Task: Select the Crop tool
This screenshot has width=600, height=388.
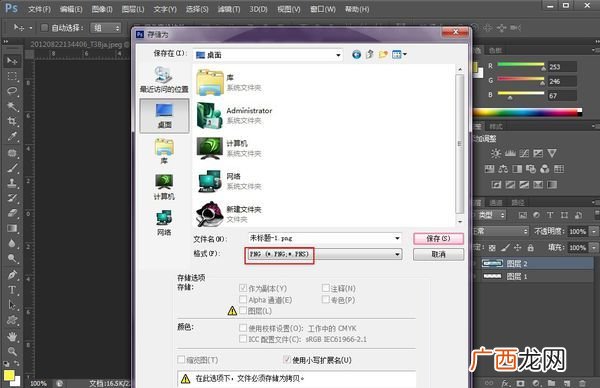Action: click(12, 121)
